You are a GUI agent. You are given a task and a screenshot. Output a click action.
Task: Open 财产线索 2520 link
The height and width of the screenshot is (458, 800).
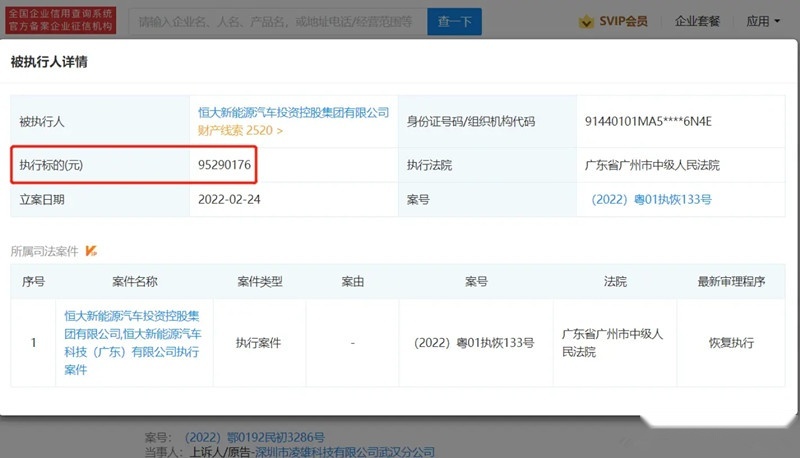click(x=240, y=131)
